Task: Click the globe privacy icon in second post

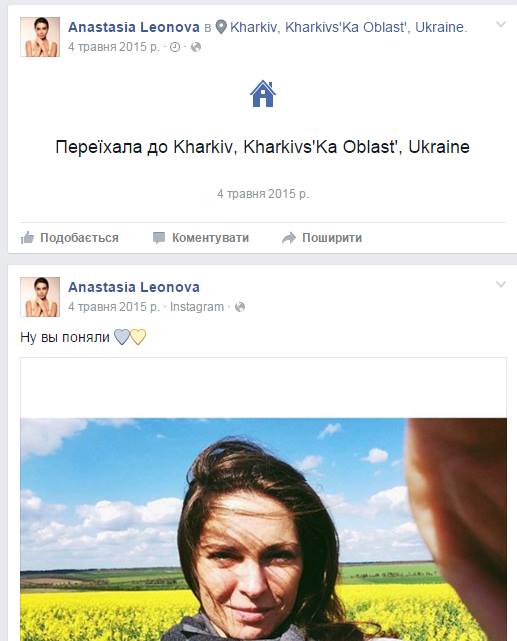Action: pos(240,307)
